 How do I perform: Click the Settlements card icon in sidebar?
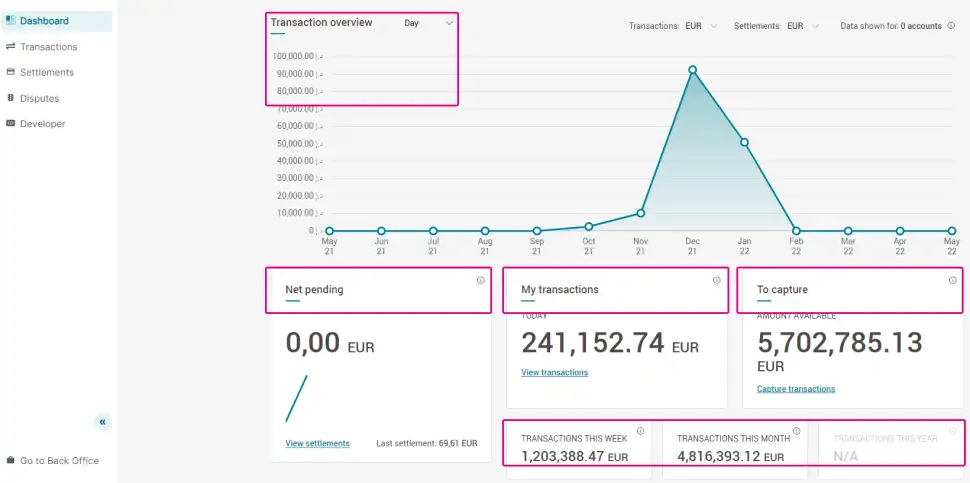(x=10, y=72)
